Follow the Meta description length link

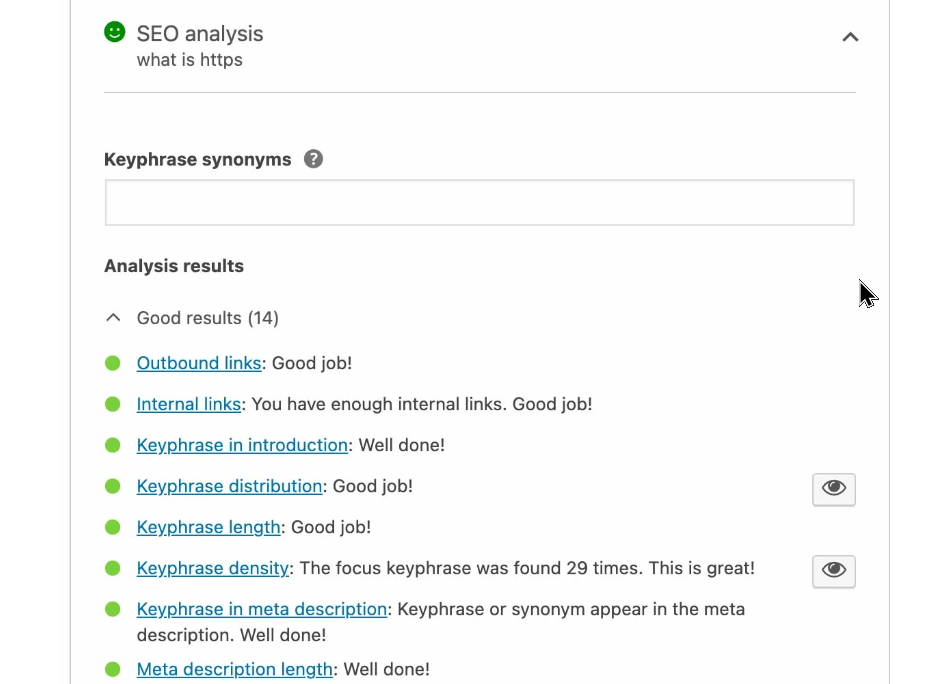[234, 669]
